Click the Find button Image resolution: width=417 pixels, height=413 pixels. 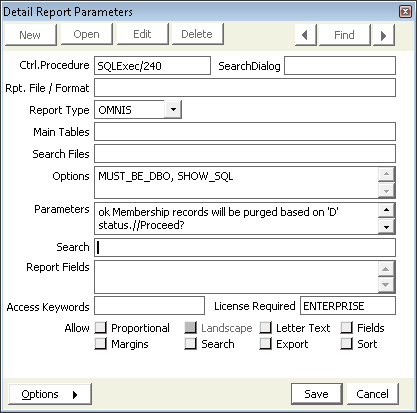[x=344, y=35]
